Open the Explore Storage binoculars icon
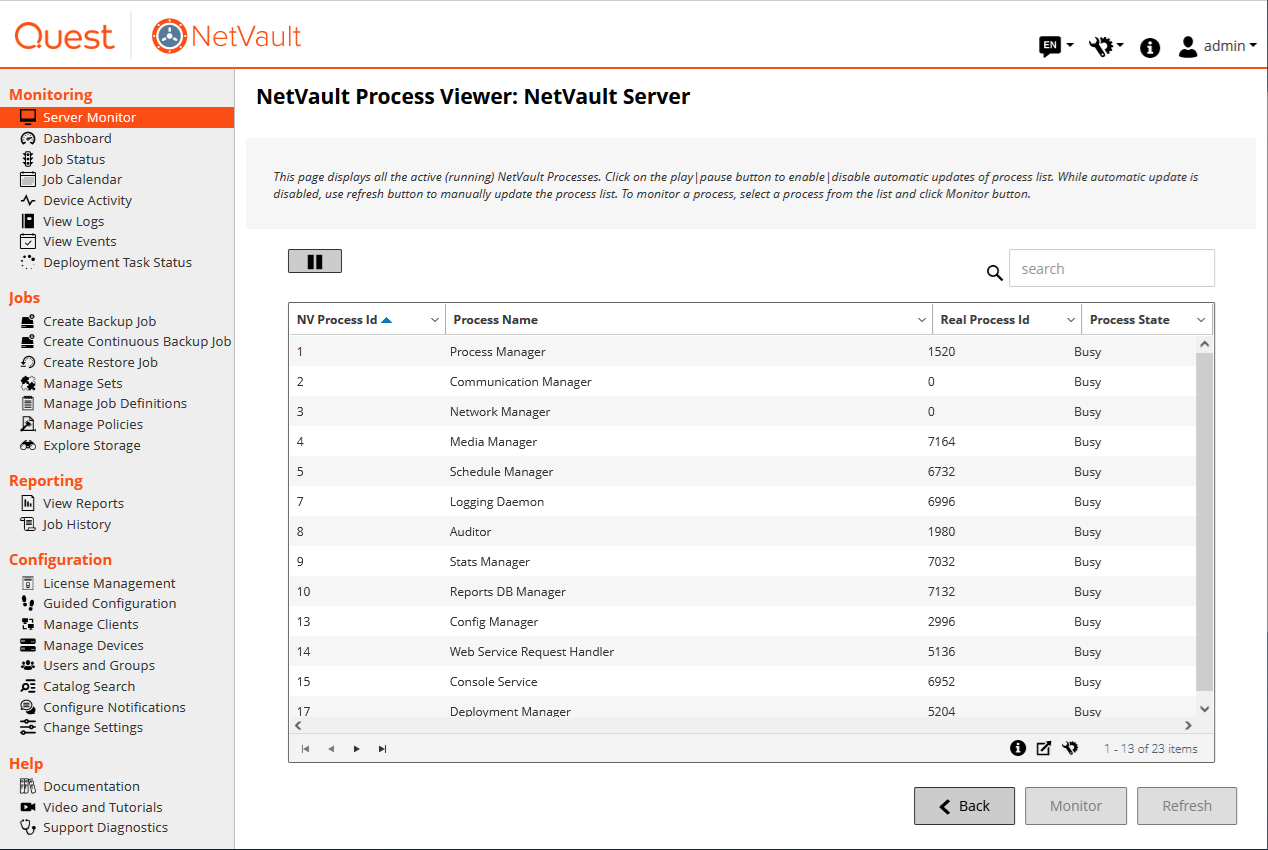 coord(28,445)
